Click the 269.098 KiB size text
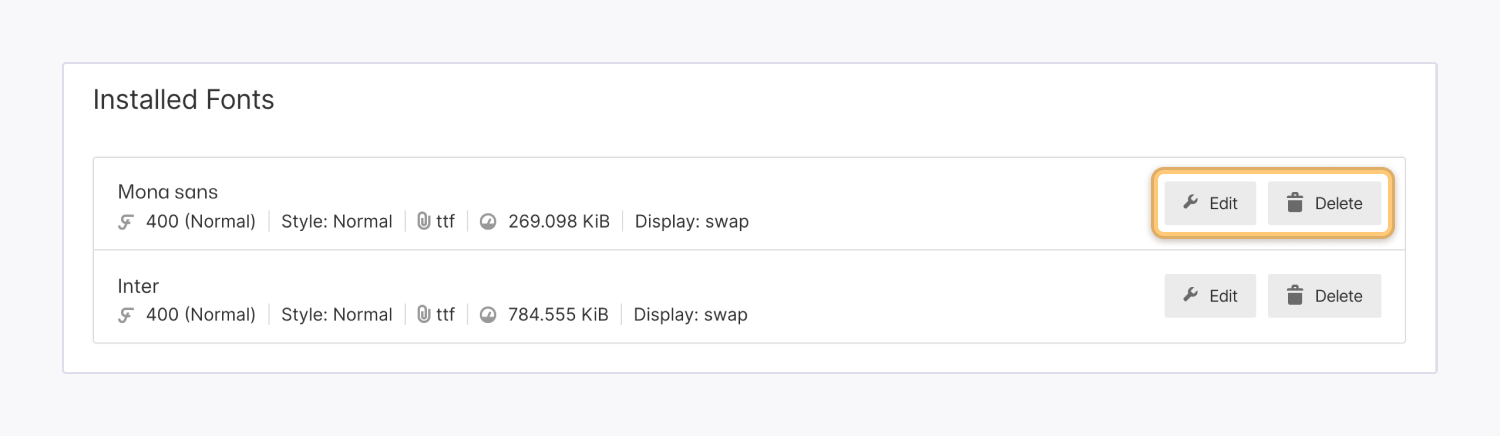 pos(558,222)
